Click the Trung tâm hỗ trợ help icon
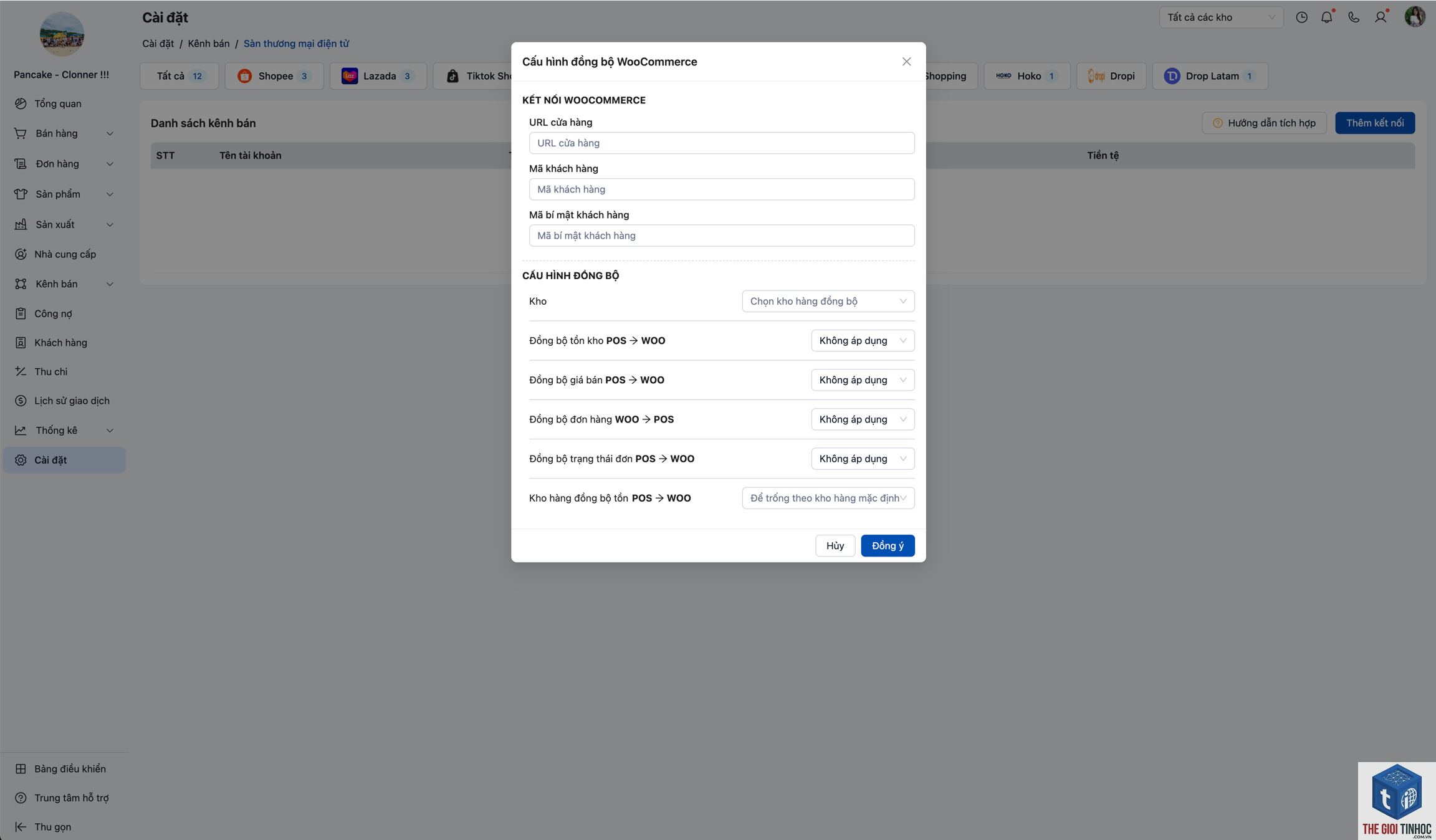Screen dimensions: 1436x840 click(x=21, y=798)
